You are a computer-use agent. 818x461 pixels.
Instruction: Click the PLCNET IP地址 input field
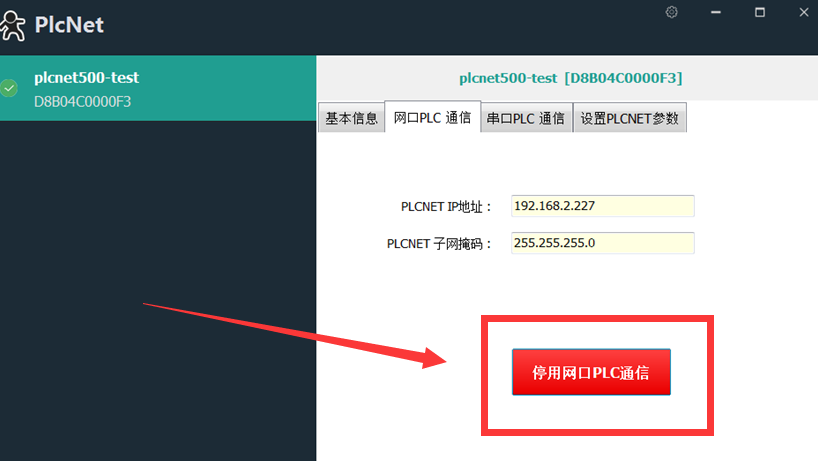[x=602, y=206]
